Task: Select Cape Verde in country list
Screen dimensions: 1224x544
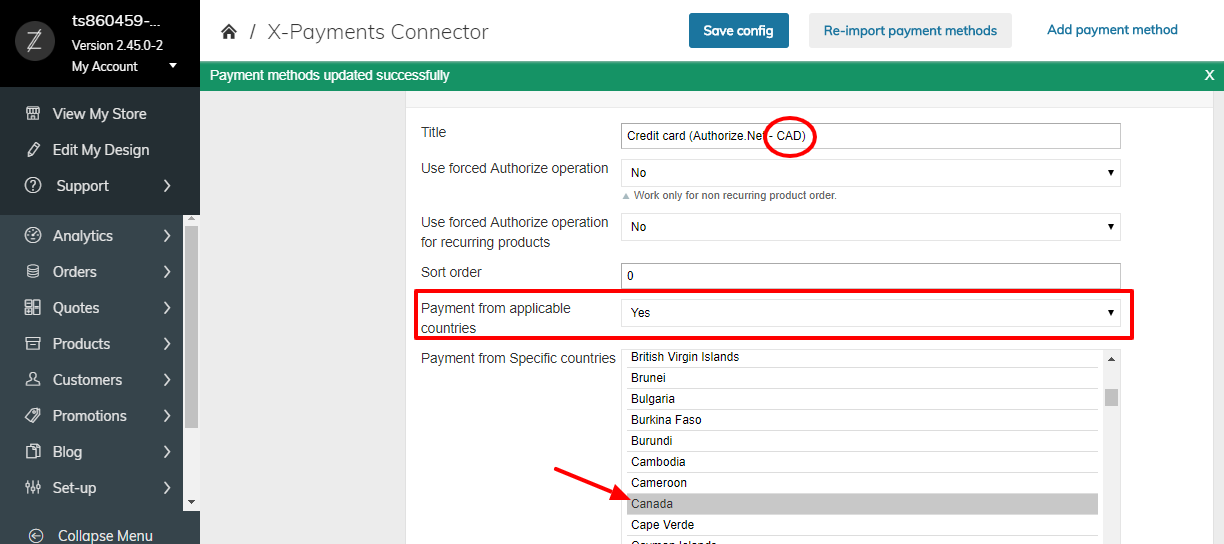Action: click(x=862, y=525)
